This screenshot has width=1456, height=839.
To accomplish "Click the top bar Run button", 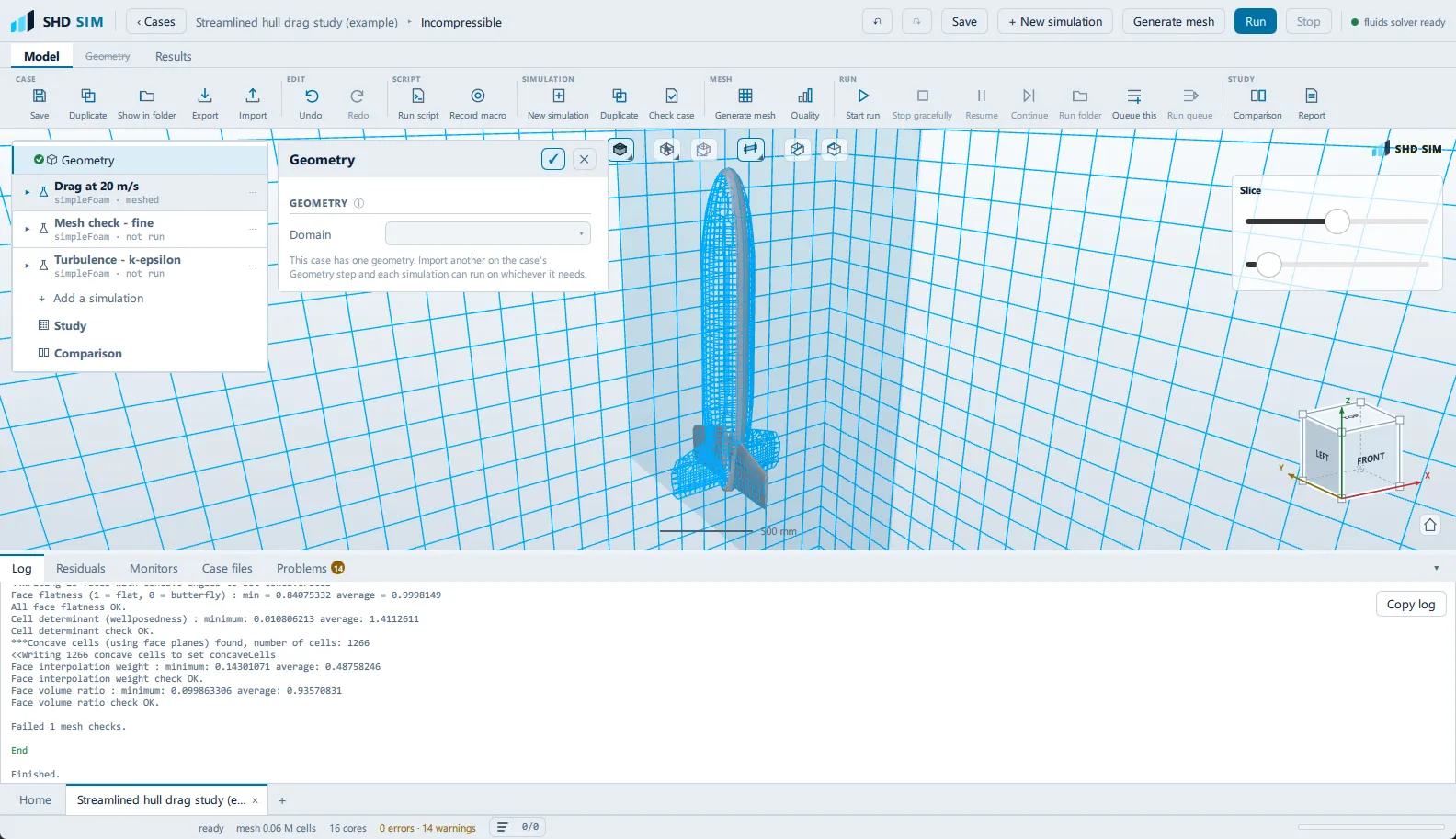I will click(1256, 21).
